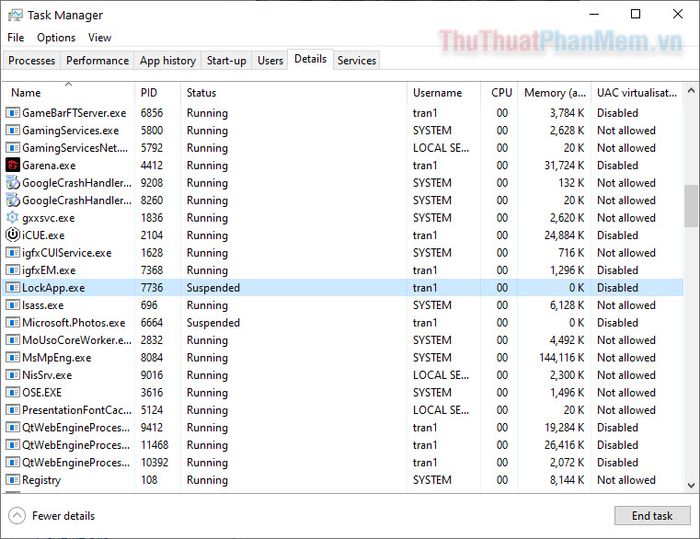Image resolution: width=700 pixels, height=539 pixels.
Task: Switch to the Processes tab
Action: pyautogui.click(x=32, y=60)
